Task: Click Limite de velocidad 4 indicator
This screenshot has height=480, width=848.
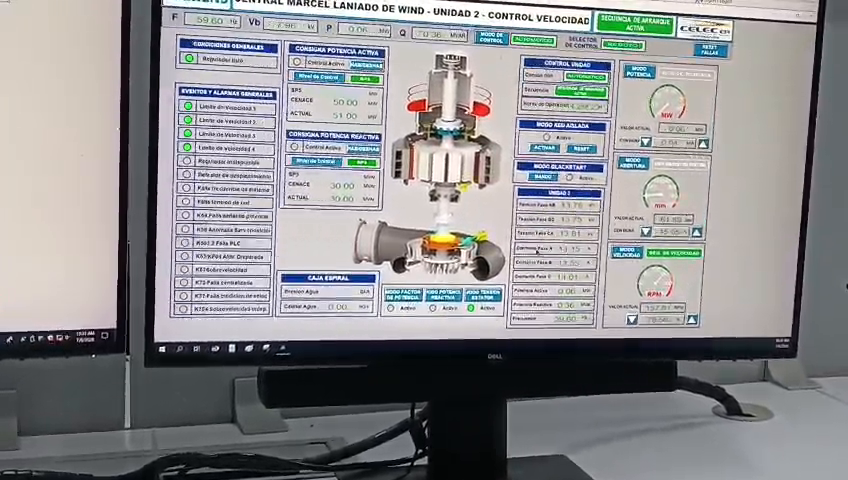Action: [187, 147]
